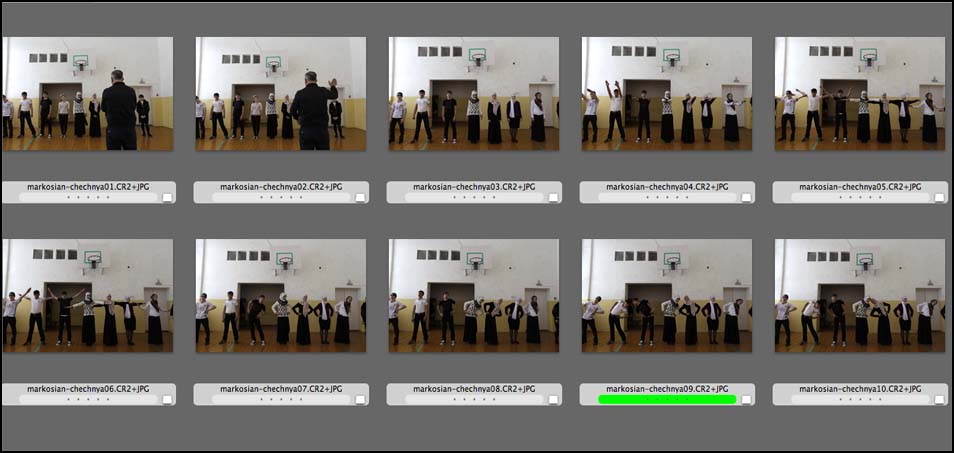Viewport: 954px width, 453px height.
Task: Pick the markosian-chechnya04 photo thumbnail
Action: pyautogui.click(x=666, y=94)
